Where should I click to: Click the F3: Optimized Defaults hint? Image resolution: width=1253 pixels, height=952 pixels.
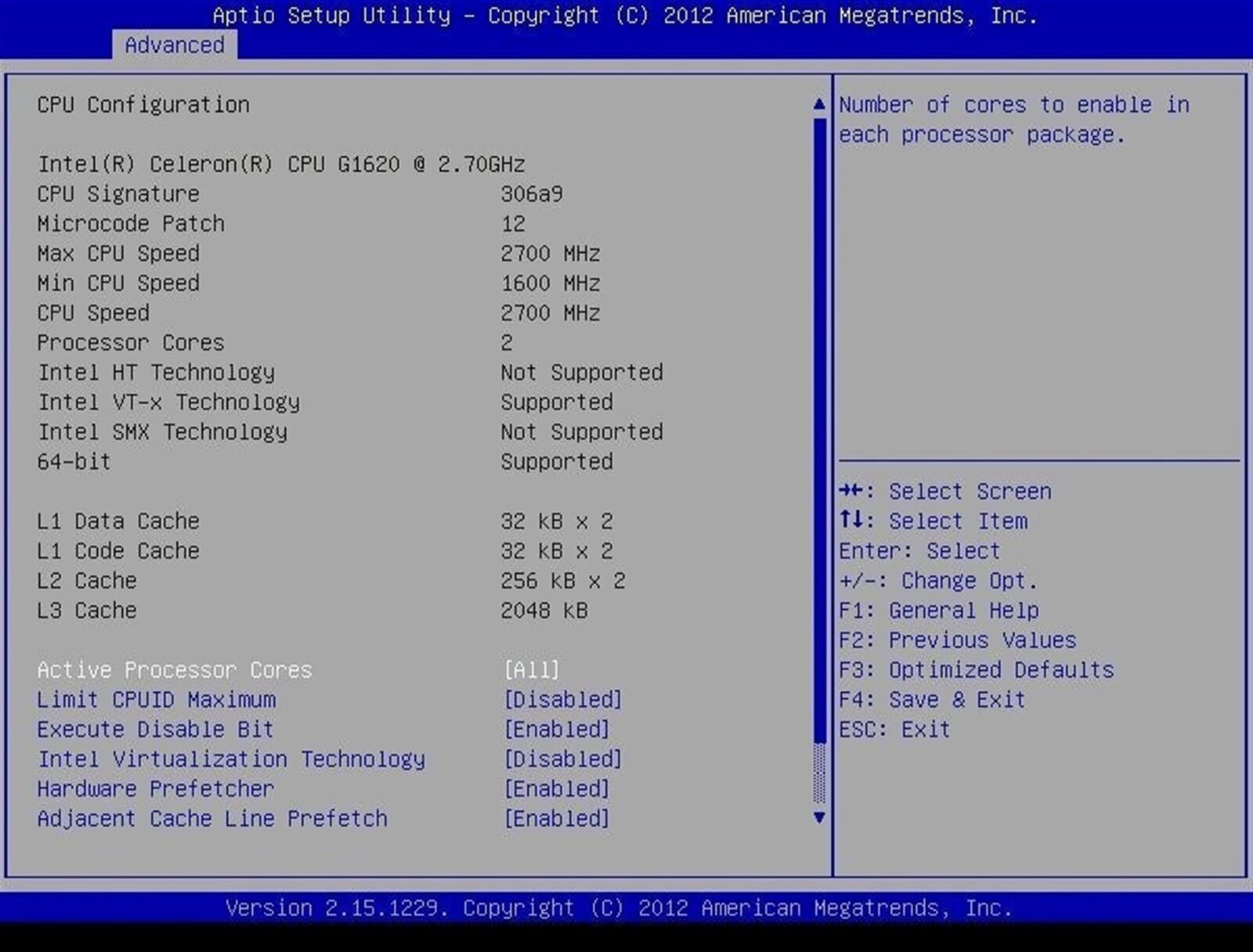coord(977,670)
